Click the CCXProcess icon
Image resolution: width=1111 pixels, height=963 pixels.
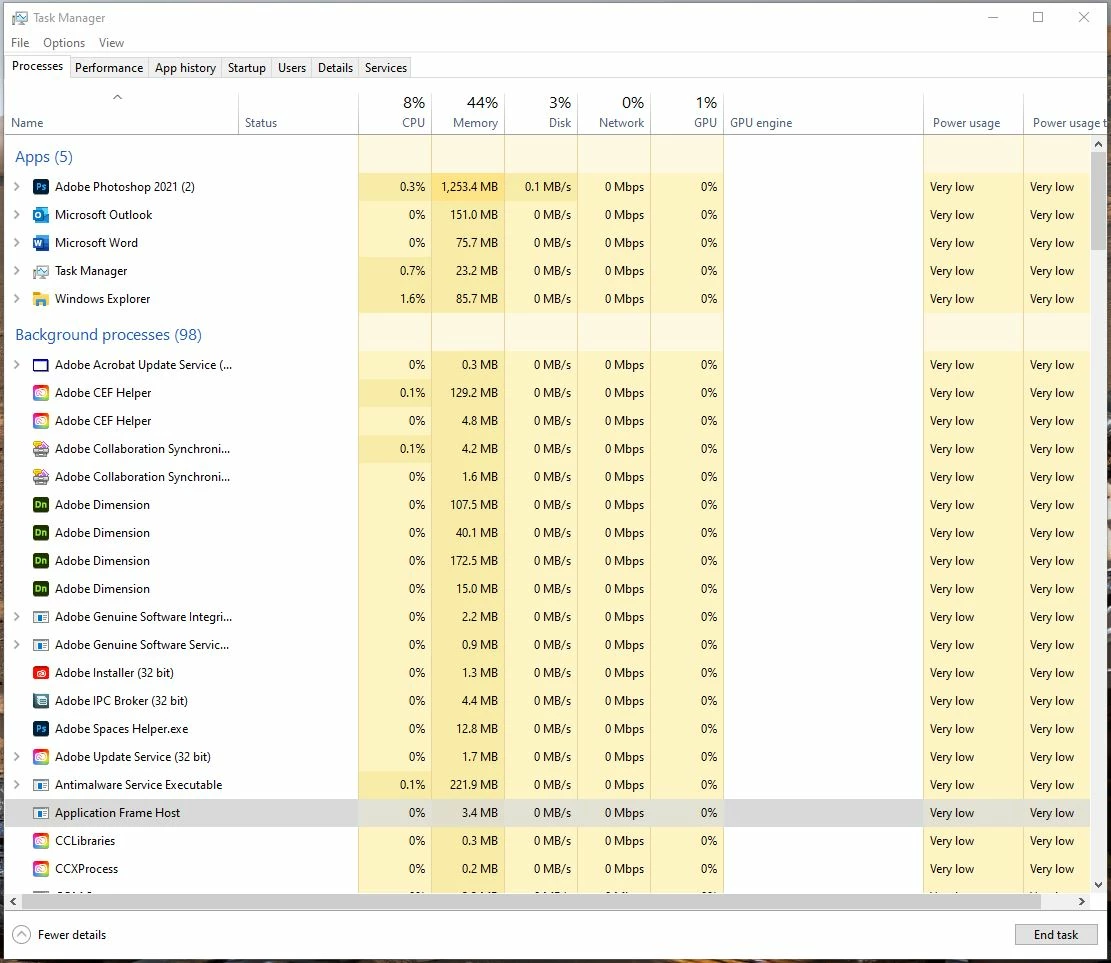coord(41,869)
